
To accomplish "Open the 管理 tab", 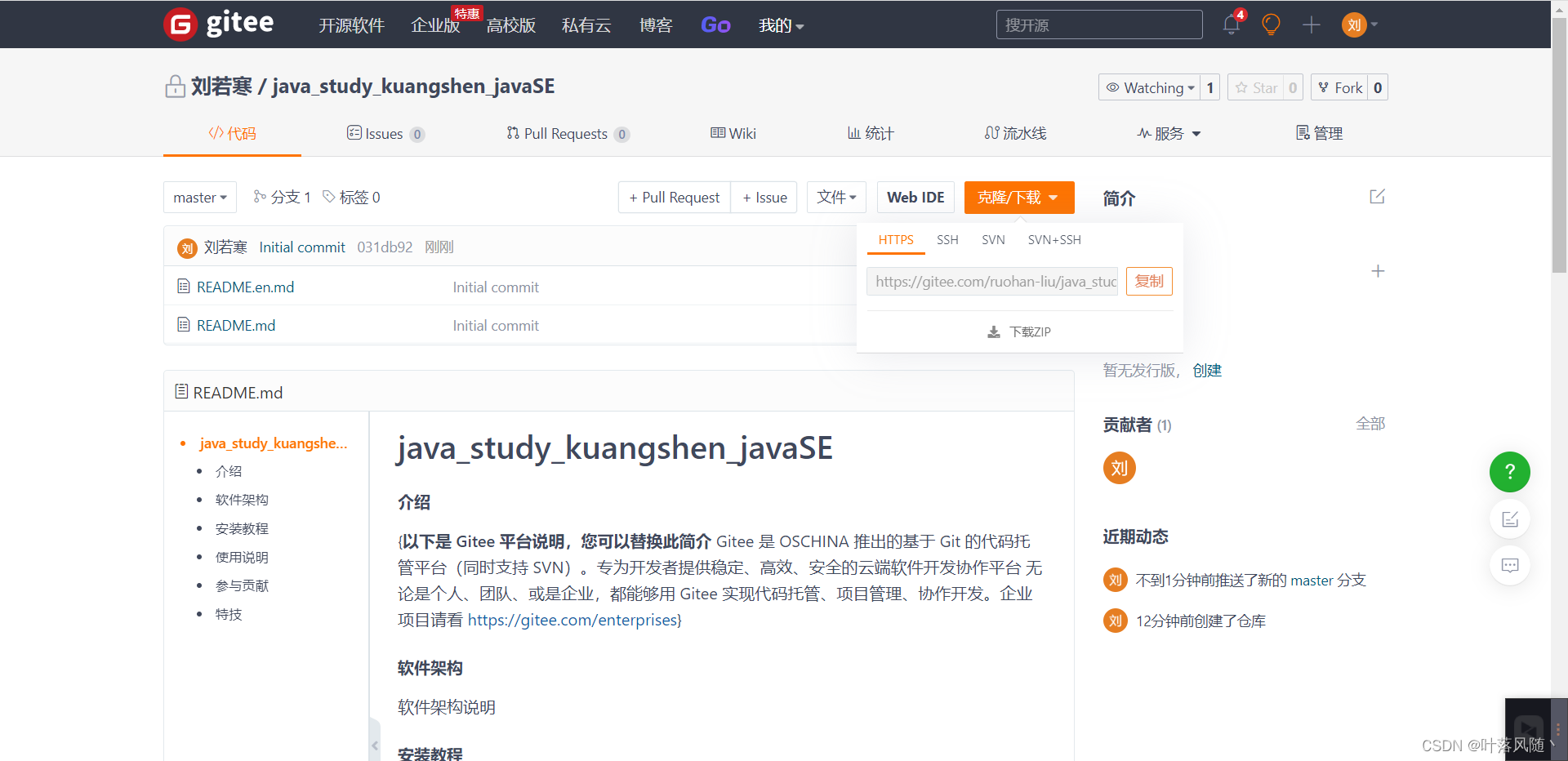I will coord(1319,133).
